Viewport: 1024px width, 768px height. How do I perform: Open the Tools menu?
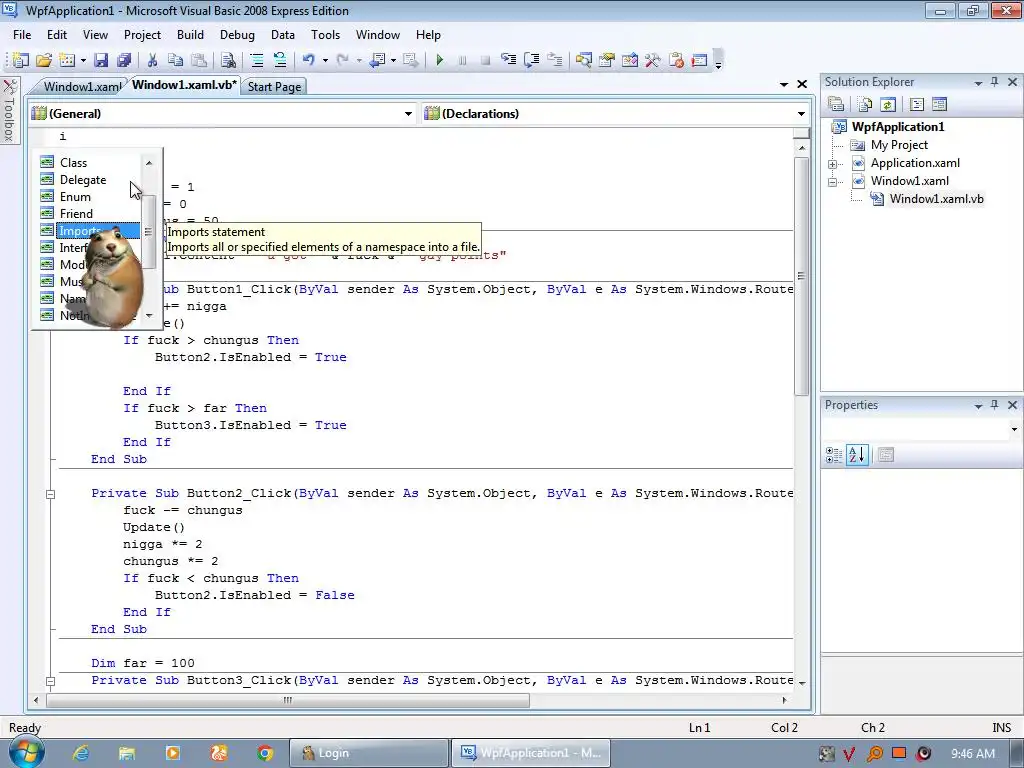325,35
